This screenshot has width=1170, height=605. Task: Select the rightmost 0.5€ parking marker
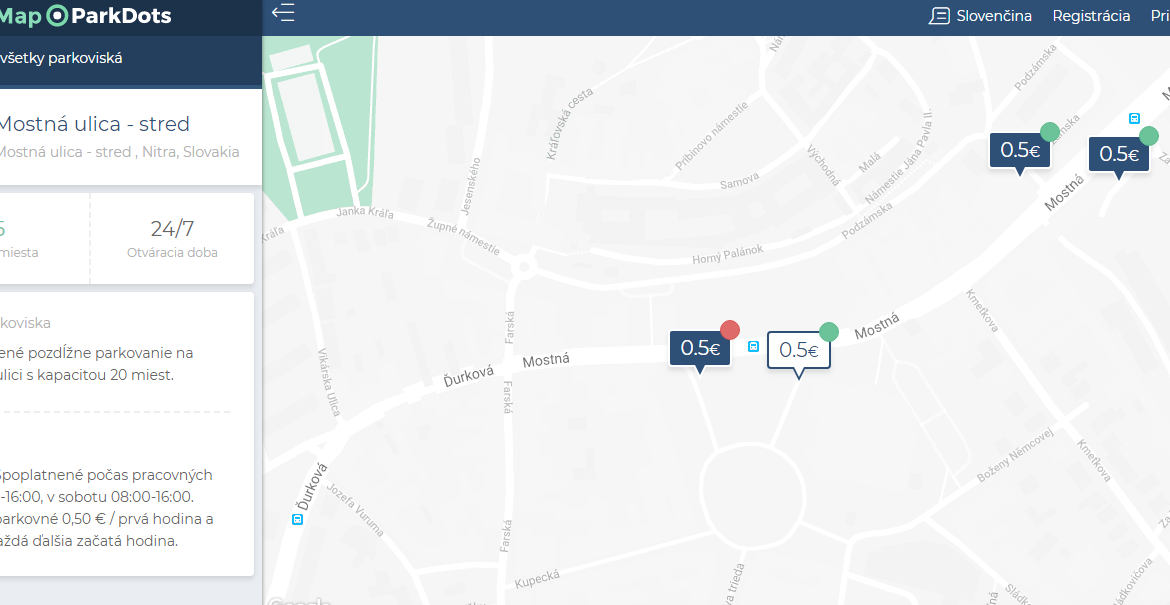click(x=1119, y=155)
